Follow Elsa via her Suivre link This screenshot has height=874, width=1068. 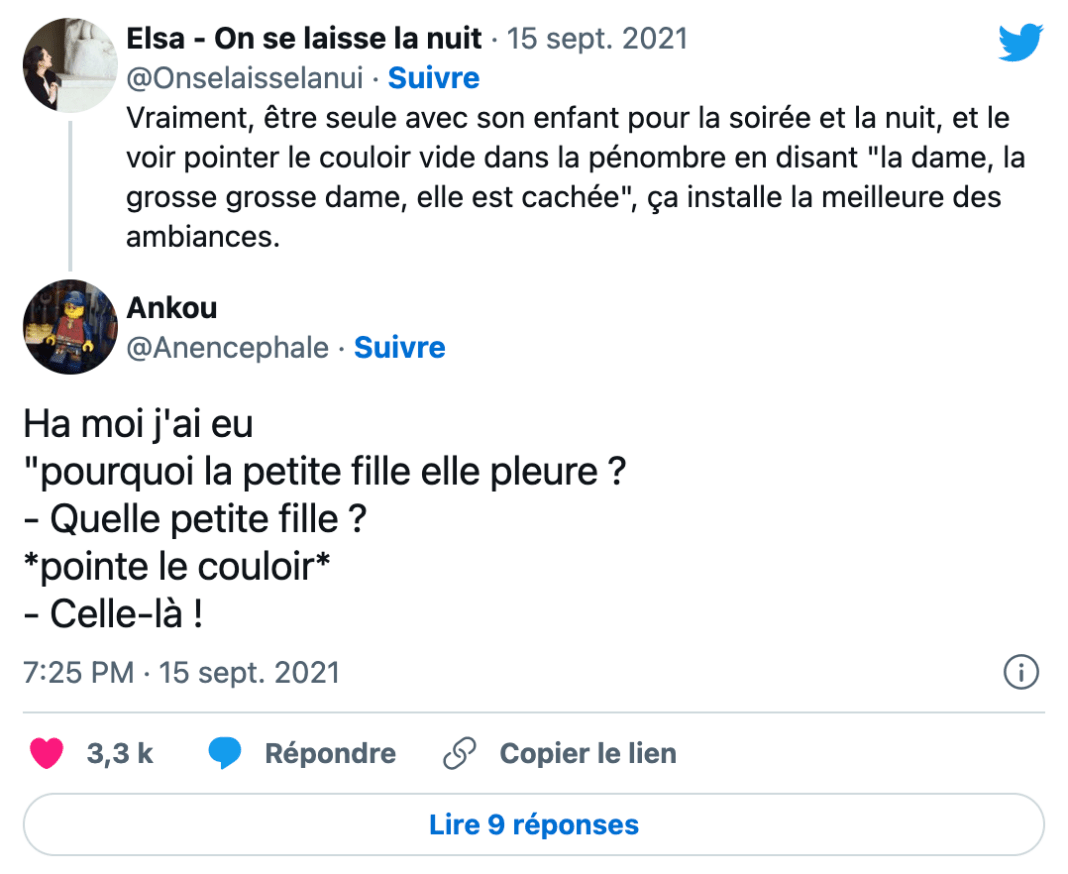pyautogui.click(x=433, y=78)
